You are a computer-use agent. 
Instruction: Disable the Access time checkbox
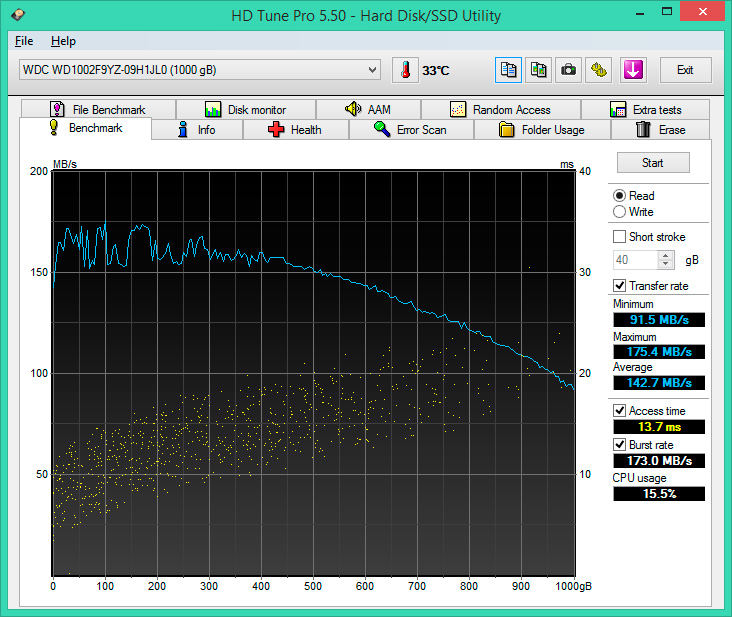620,411
